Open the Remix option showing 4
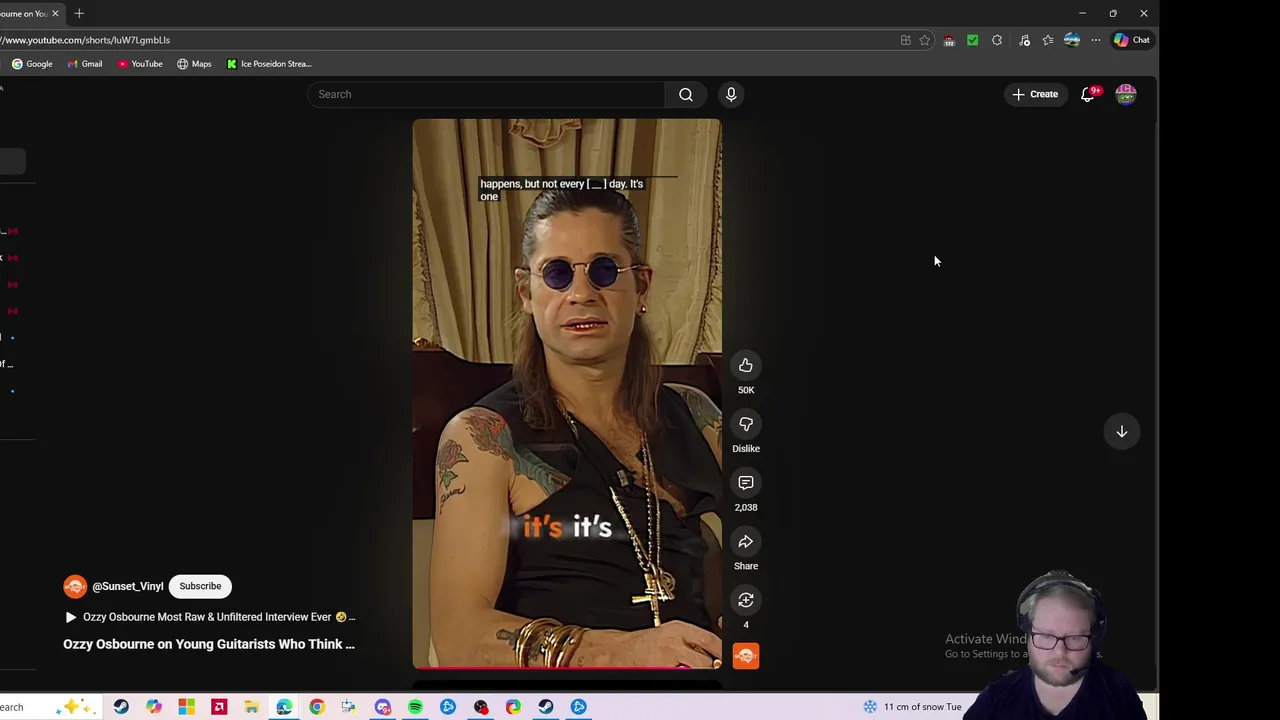Image resolution: width=1280 pixels, height=720 pixels. click(x=746, y=600)
